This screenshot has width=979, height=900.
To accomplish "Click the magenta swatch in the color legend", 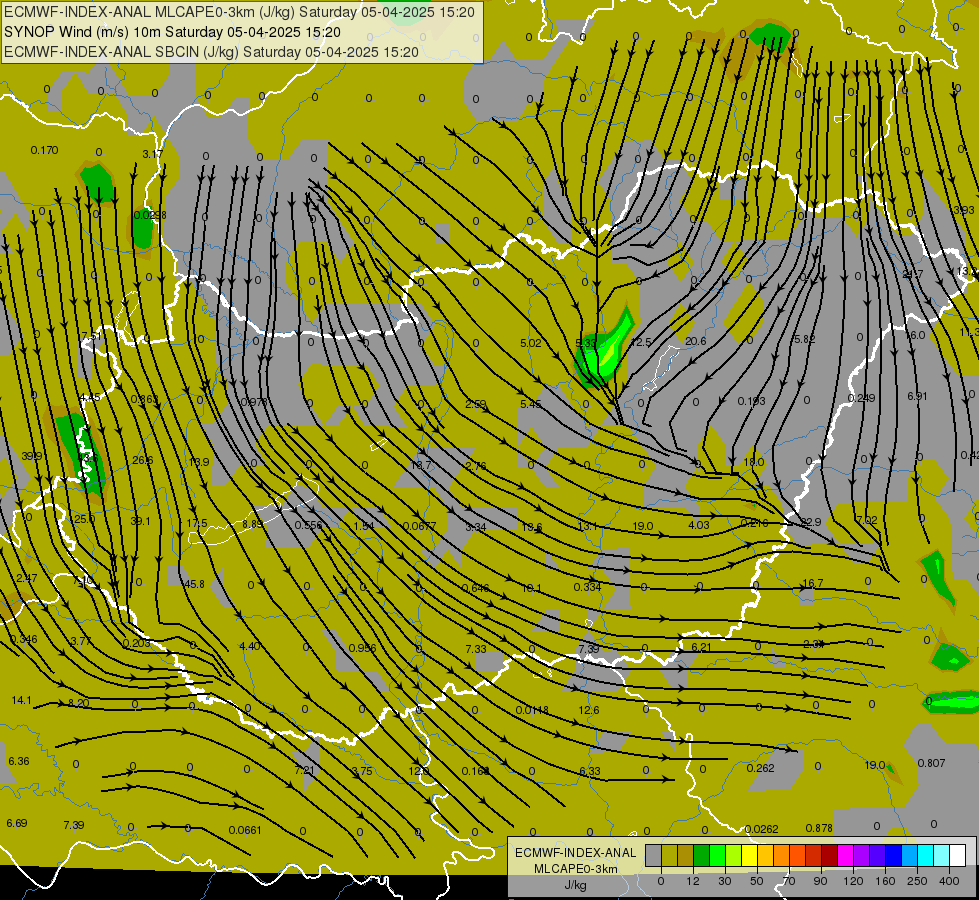I will click(x=845, y=856).
